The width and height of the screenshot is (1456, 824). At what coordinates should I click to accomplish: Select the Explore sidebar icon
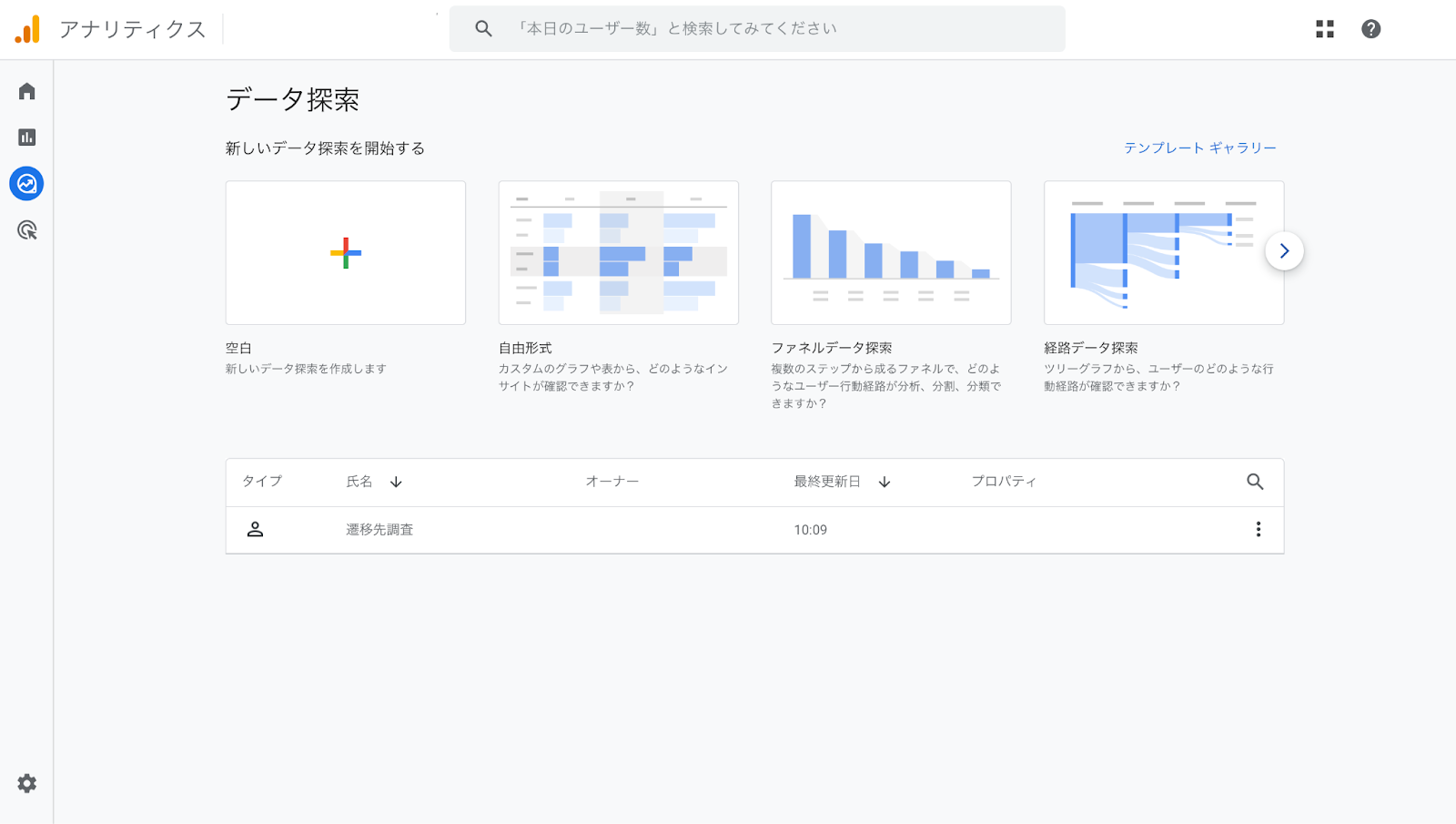tap(26, 184)
